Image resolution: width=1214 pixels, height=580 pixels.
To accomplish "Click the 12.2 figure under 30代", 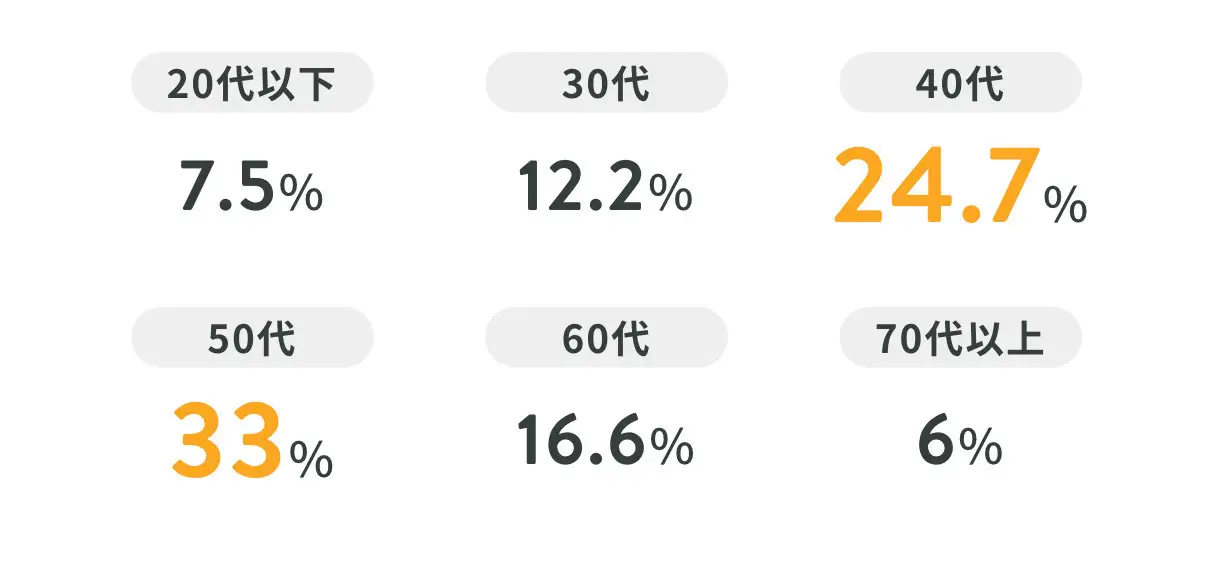I will tap(580, 187).
